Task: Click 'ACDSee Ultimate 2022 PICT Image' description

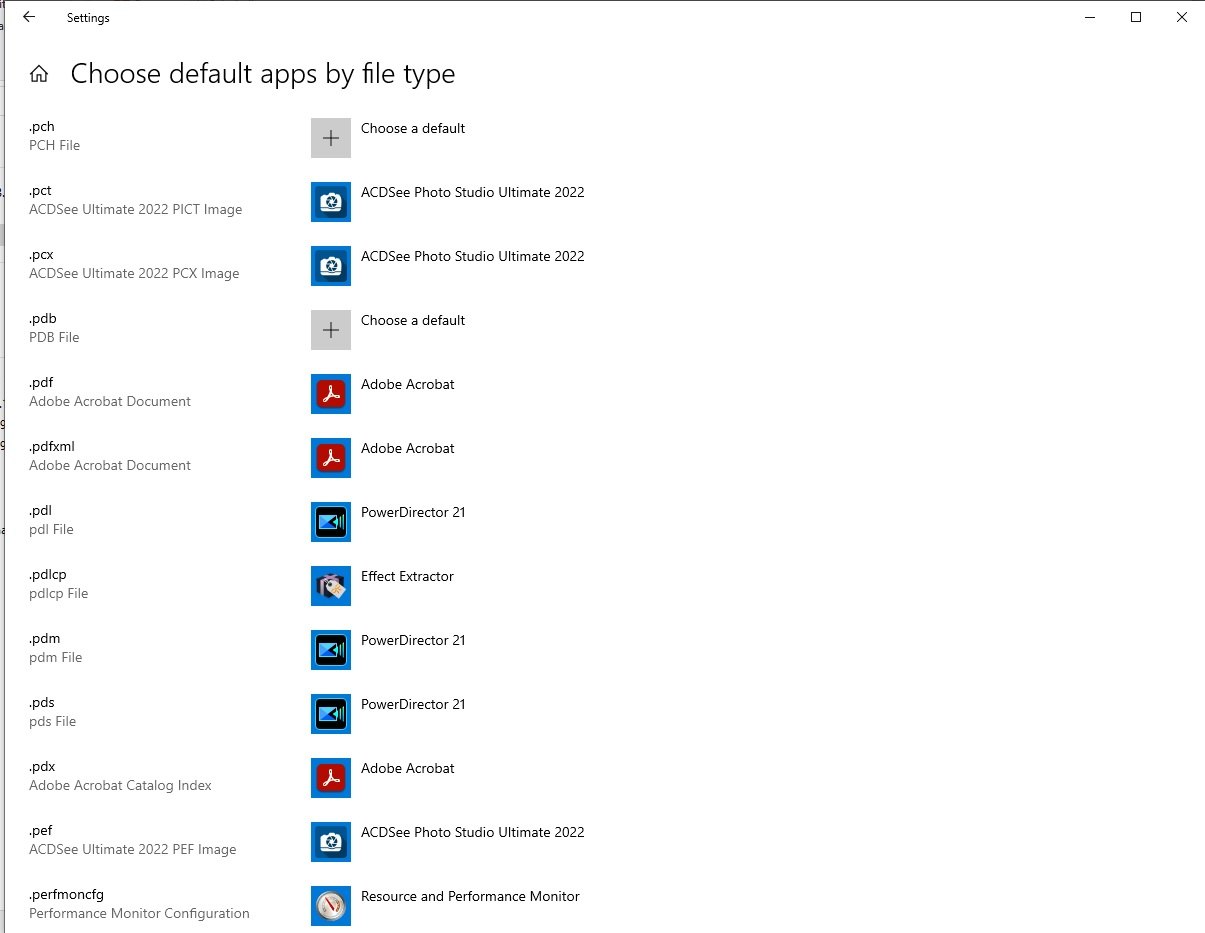Action: click(x=136, y=209)
